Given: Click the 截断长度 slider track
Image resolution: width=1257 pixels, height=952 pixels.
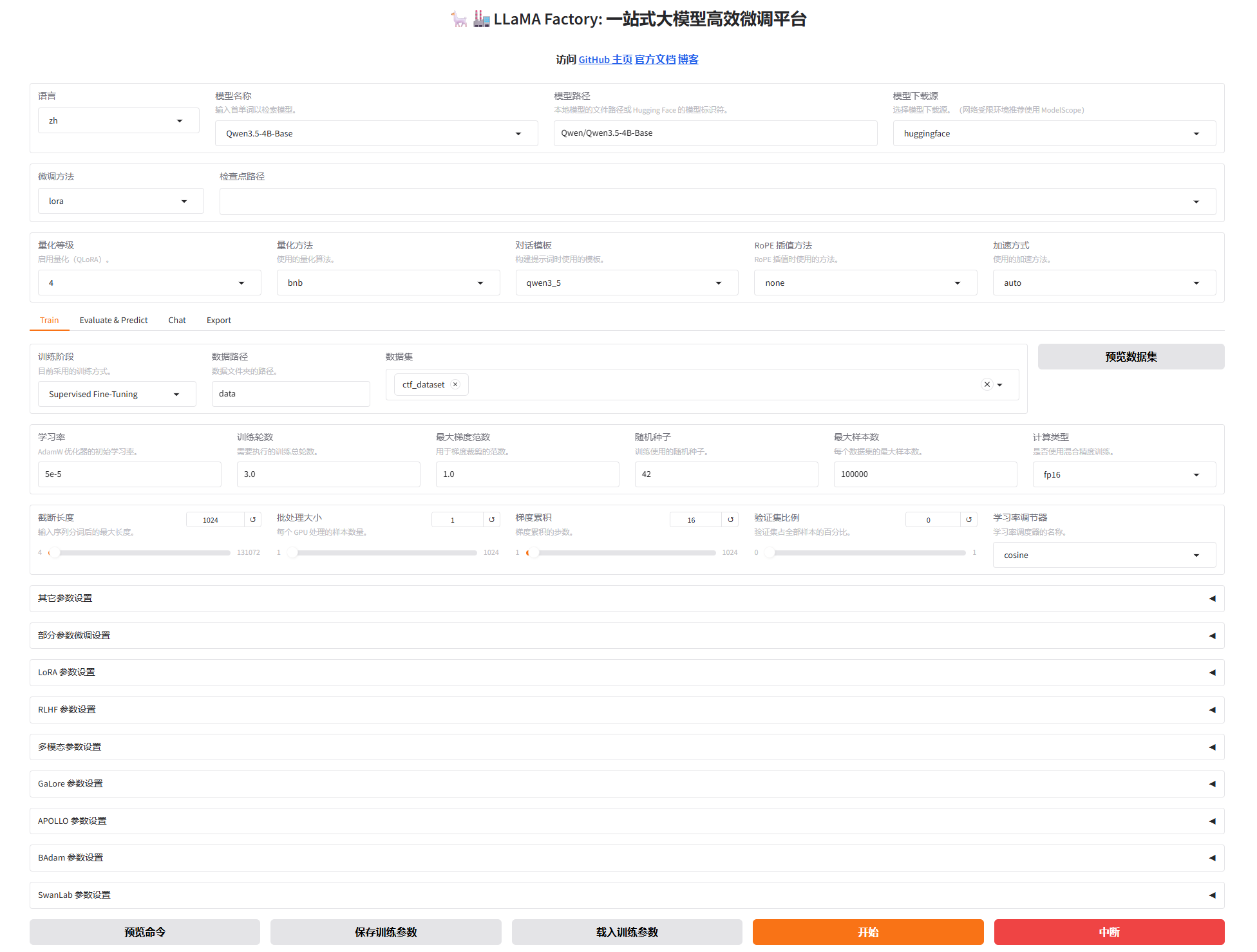Looking at the screenshot, I should [139, 553].
